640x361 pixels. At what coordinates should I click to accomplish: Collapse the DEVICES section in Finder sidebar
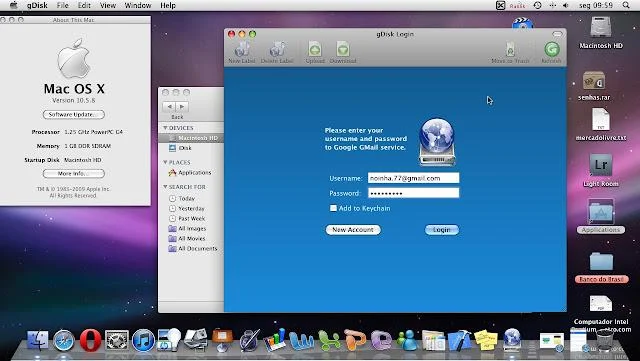tap(165, 128)
